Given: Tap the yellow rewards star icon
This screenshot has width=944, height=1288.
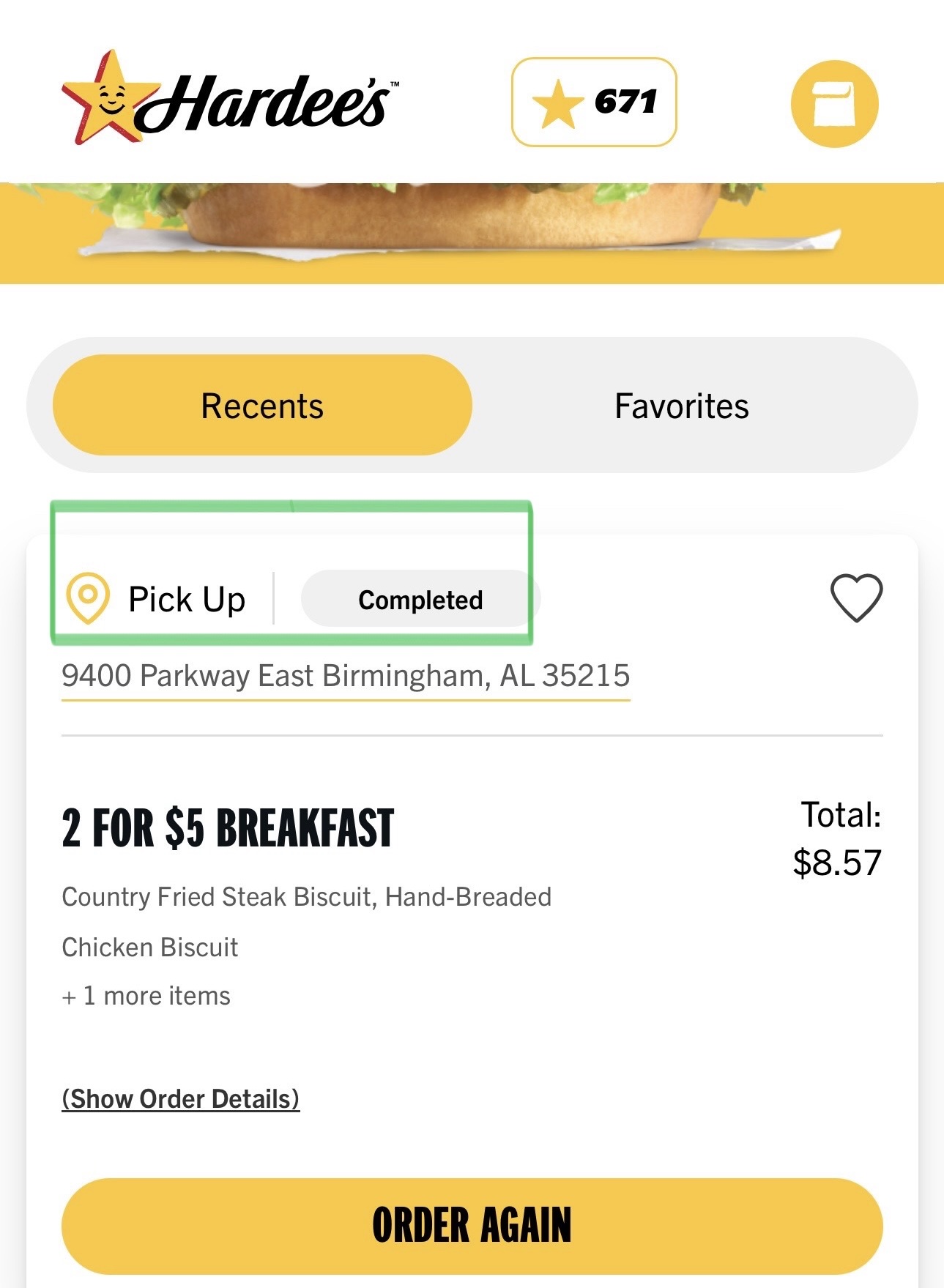Looking at the screenshot, I should coord(558,104).
